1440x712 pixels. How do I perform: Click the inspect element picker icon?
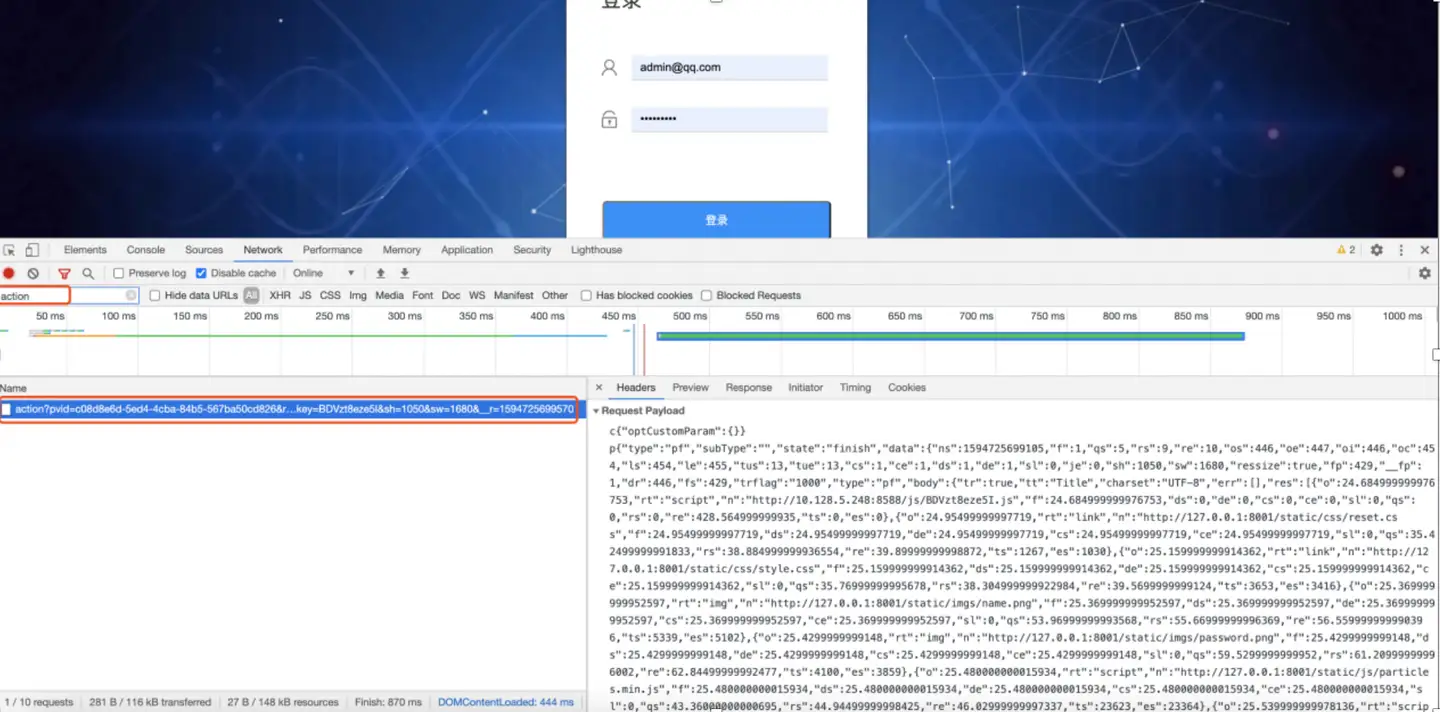9,250
